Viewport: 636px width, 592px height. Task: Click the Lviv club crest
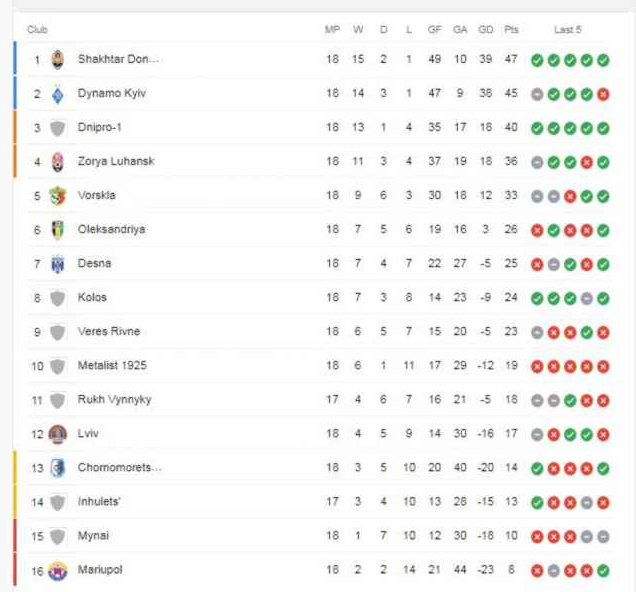(58, 434)
